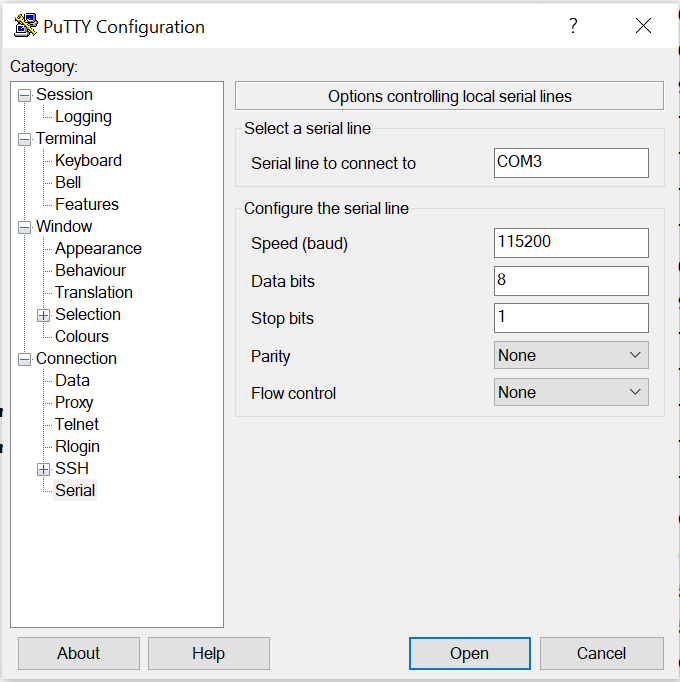
Task: Open the Parity dropdown
Action: pos(571,356)
